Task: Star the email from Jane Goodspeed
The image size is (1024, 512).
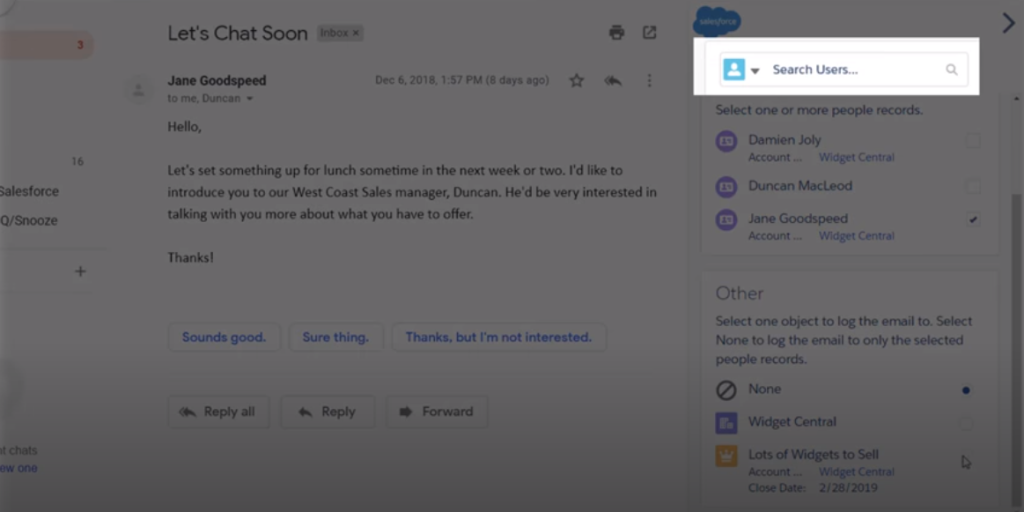Action: (576, 81)
